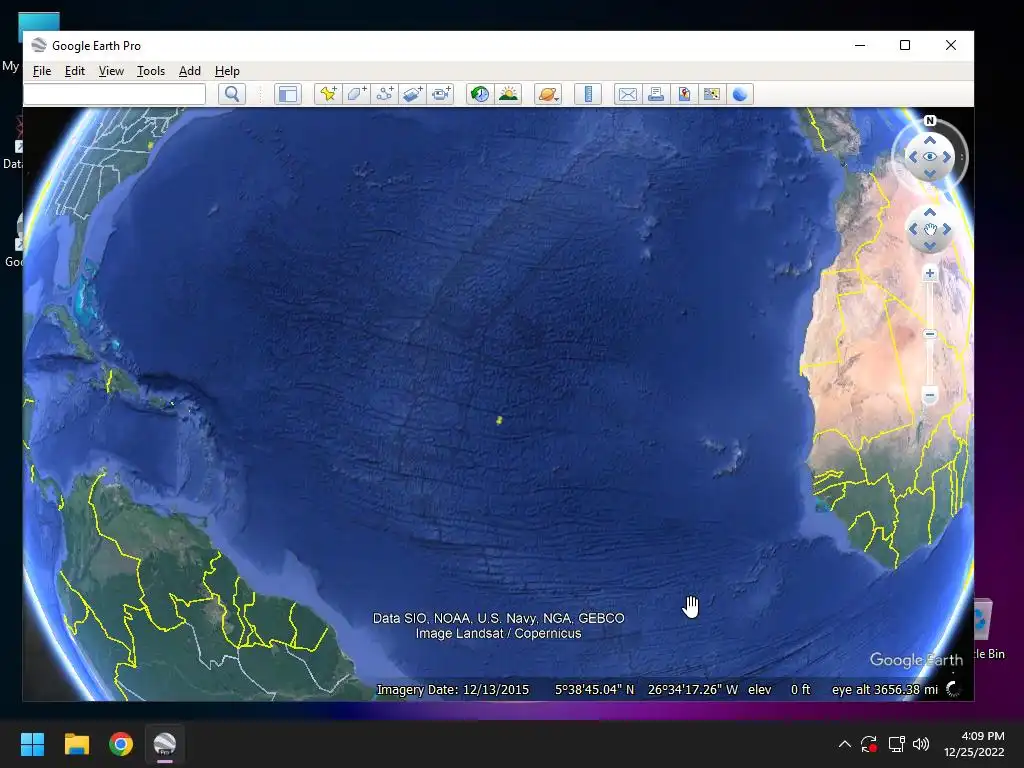Viewport: 1024px width, 768px height.
Task: Open the File menu
Action: pos(42,71)
